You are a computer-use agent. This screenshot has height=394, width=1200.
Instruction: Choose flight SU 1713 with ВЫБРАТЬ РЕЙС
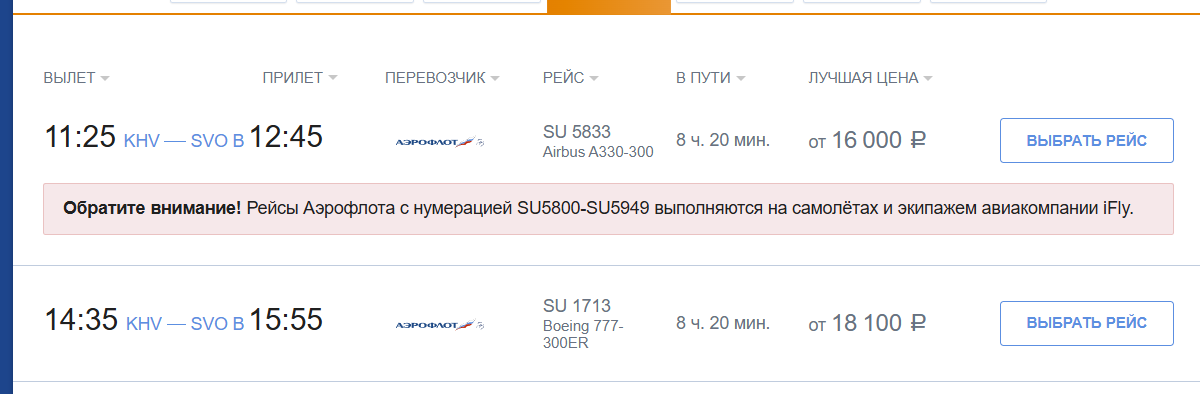click(x=1087, y=323)
